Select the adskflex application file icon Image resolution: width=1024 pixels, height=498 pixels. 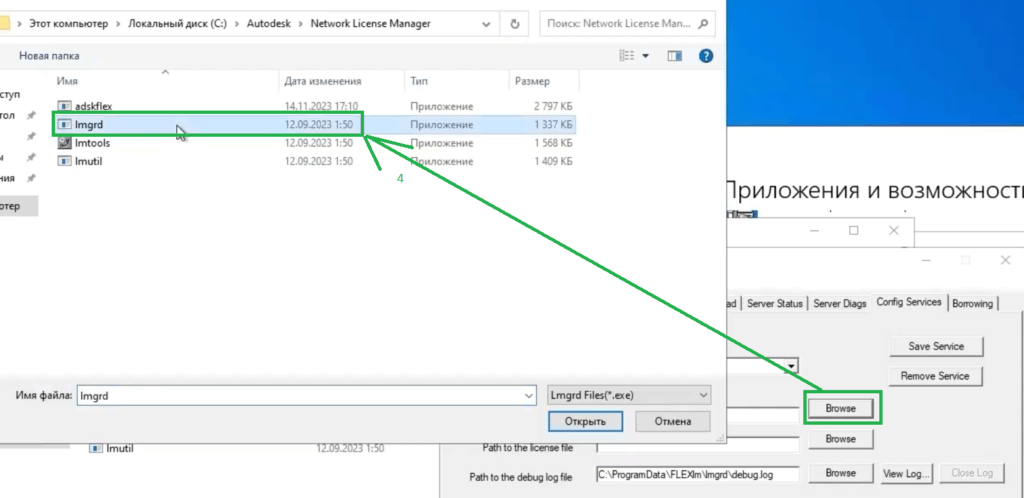click(x=65, y=106)
